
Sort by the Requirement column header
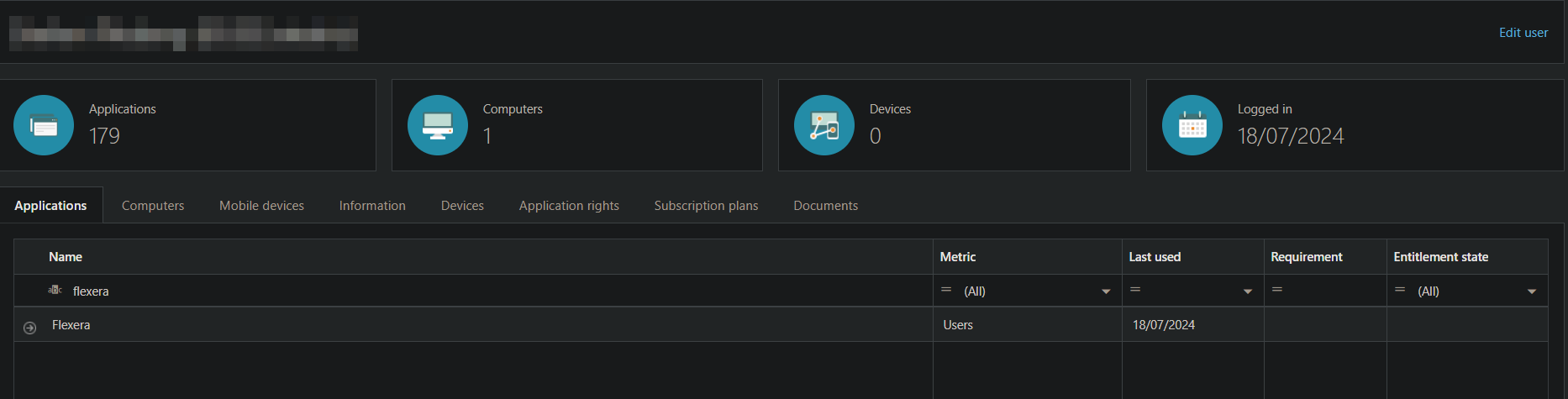[x=1307, y=257]
